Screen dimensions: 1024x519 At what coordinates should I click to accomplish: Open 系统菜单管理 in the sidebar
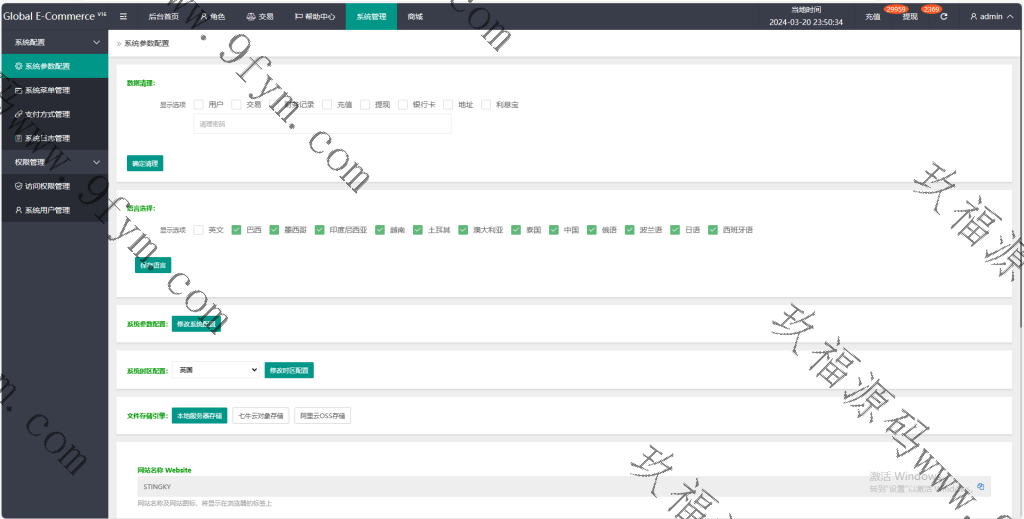pyautogui.click(x=47, y=90)
